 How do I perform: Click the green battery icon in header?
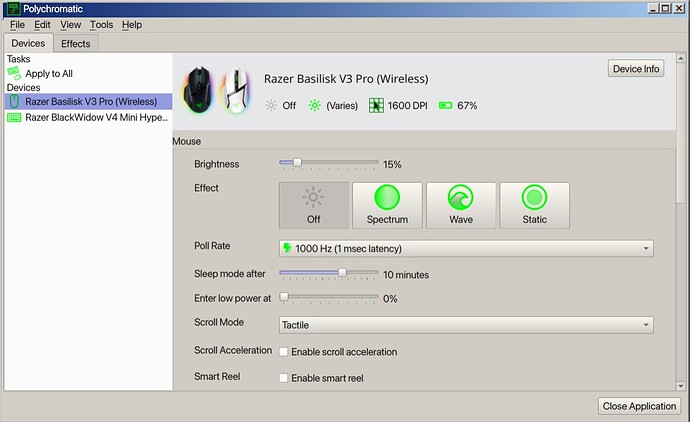(x=445, y=105)
